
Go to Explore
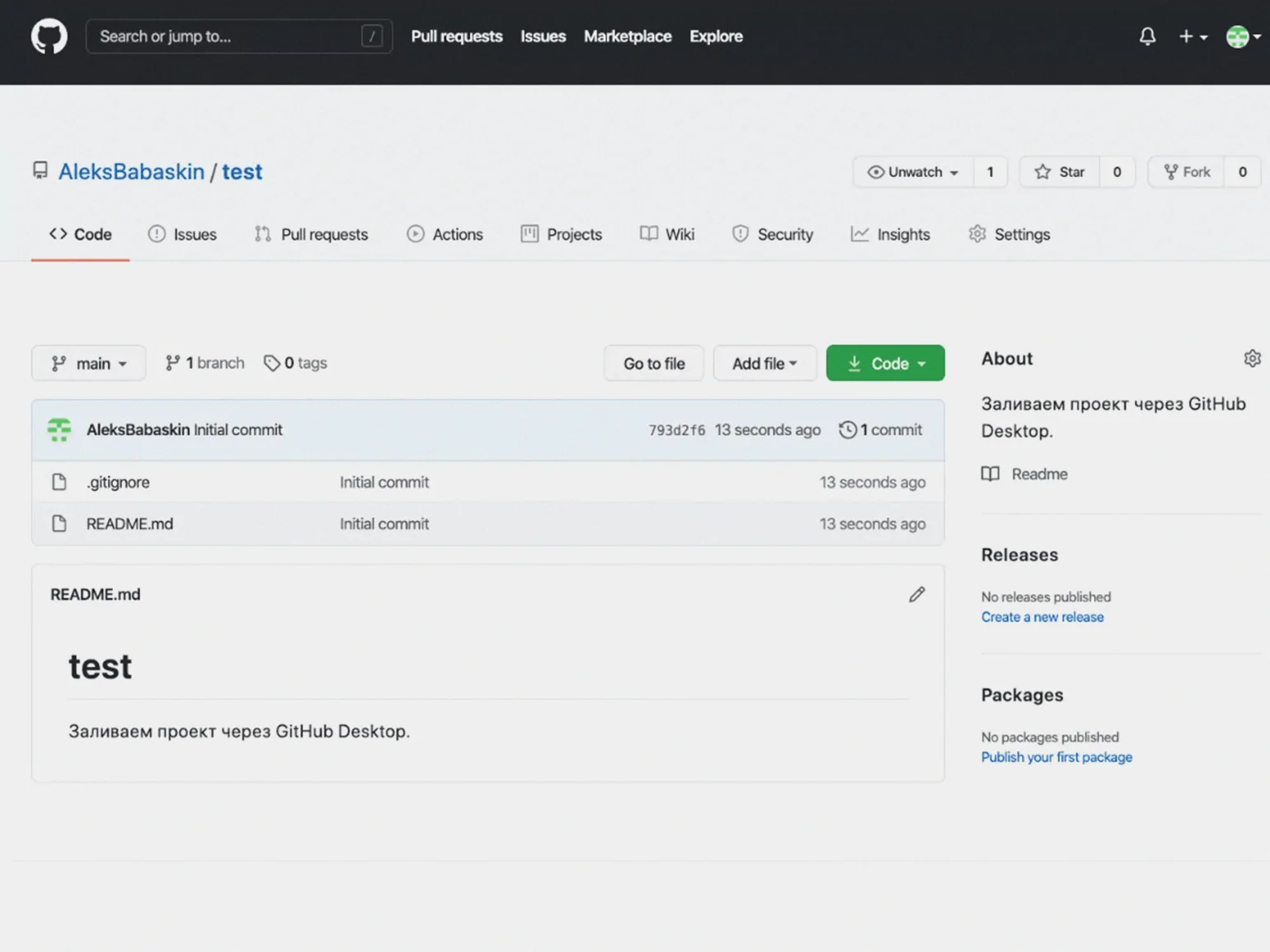716,36
